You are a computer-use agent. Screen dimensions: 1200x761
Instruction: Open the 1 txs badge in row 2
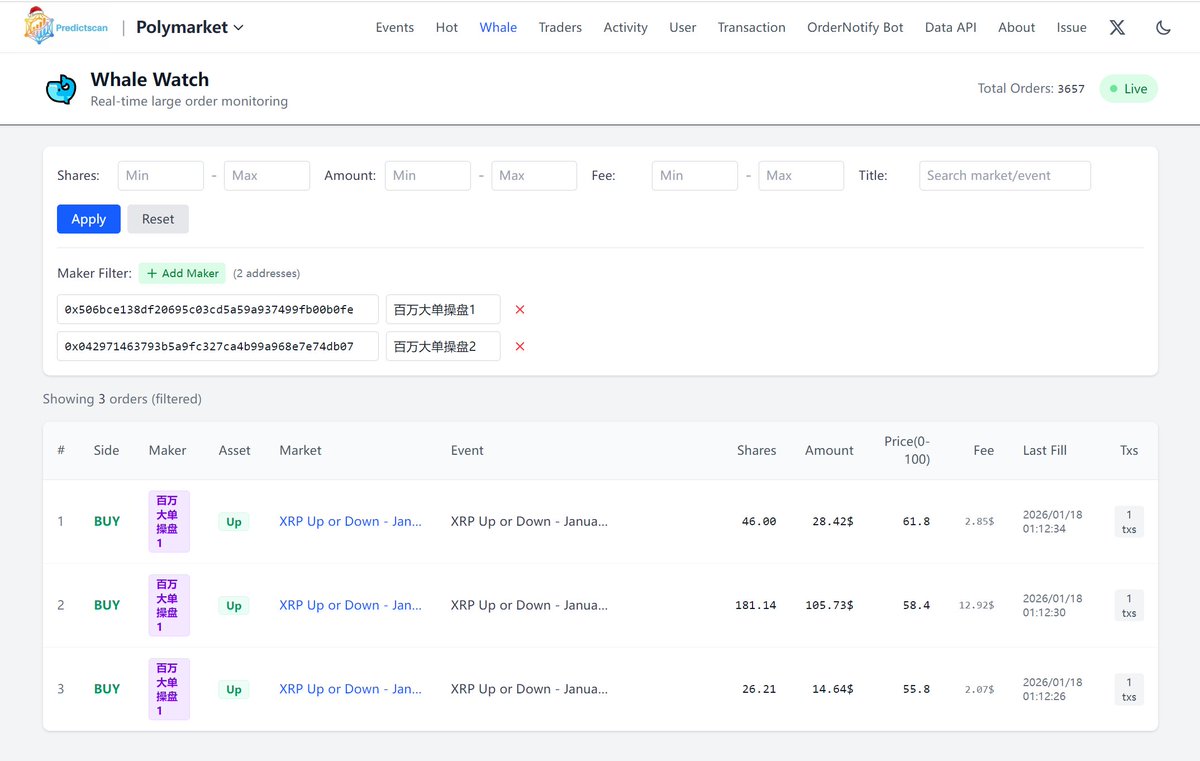point(1129,606)
